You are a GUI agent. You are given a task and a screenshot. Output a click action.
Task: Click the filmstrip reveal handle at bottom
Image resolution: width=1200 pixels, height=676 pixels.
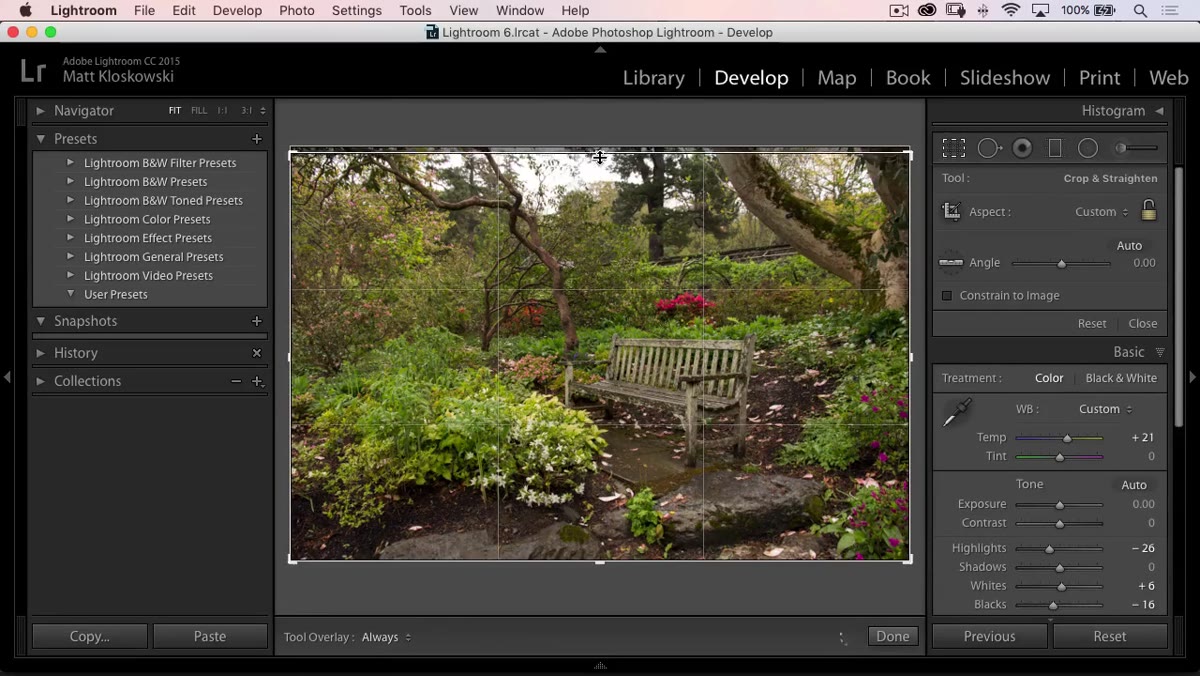(600, 666)
